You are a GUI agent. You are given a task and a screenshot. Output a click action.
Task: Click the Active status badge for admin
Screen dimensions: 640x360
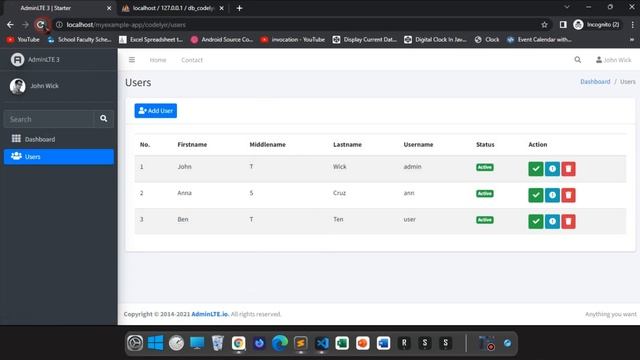click(x=485, y=167)
